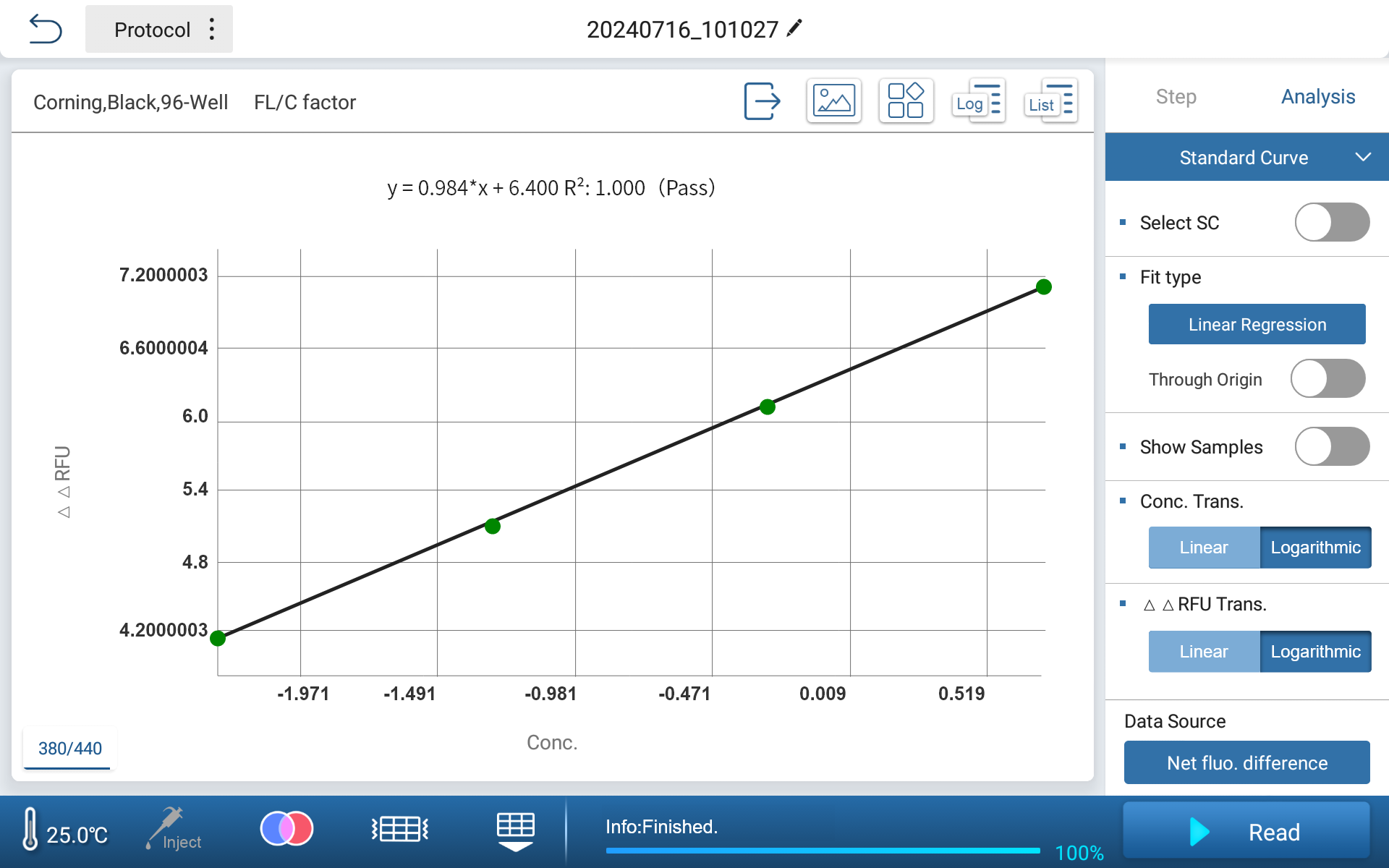Export data with the arrow-out icon
The width and height of the screenshot is (1389, 868).
[762, 101]
